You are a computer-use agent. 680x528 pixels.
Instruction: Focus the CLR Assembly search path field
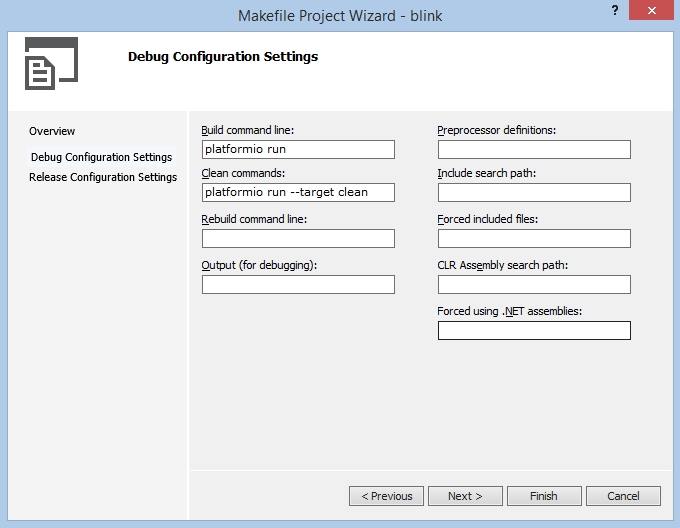(534, 284)
